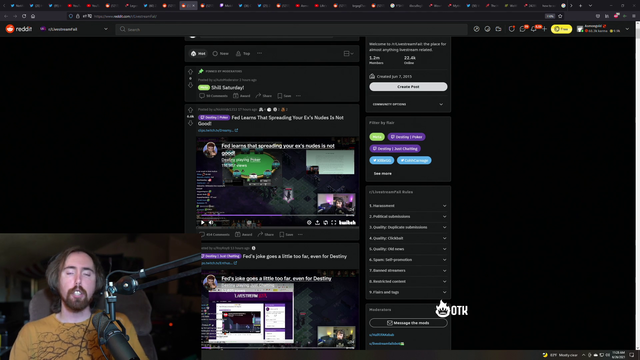This screenshot has height=360, width=640.
Task: Save the Shill Saturday post
Action: point(284,96)
